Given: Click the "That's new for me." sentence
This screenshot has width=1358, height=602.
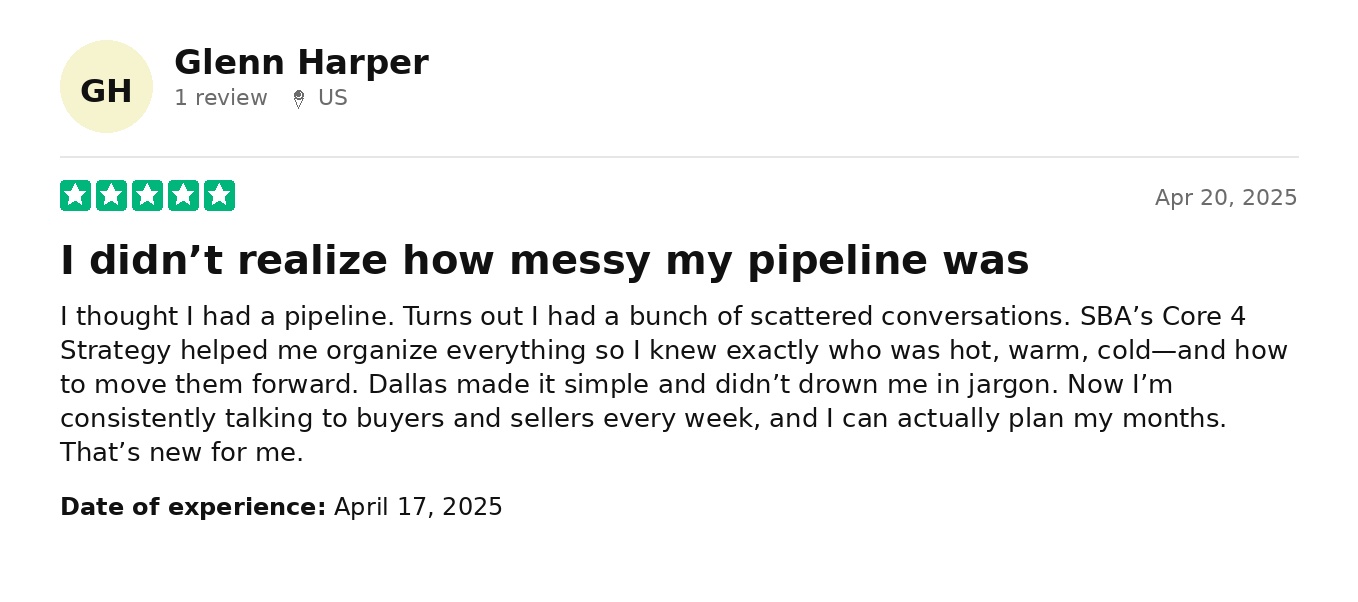Looking at the screenshot, I should point(181,453).
